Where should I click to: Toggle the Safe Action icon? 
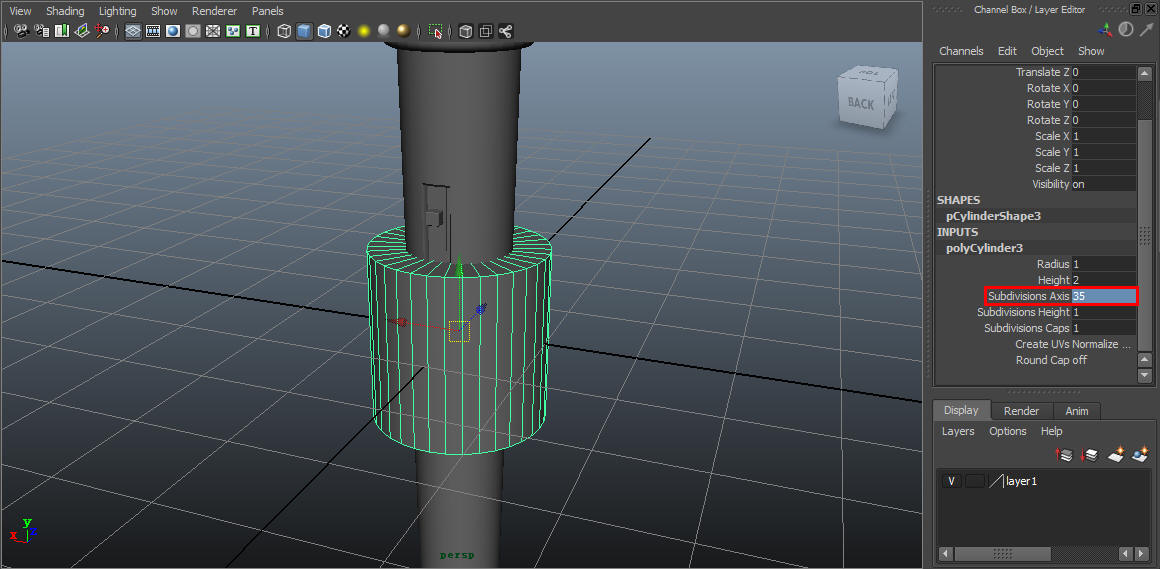click(233, 31)
